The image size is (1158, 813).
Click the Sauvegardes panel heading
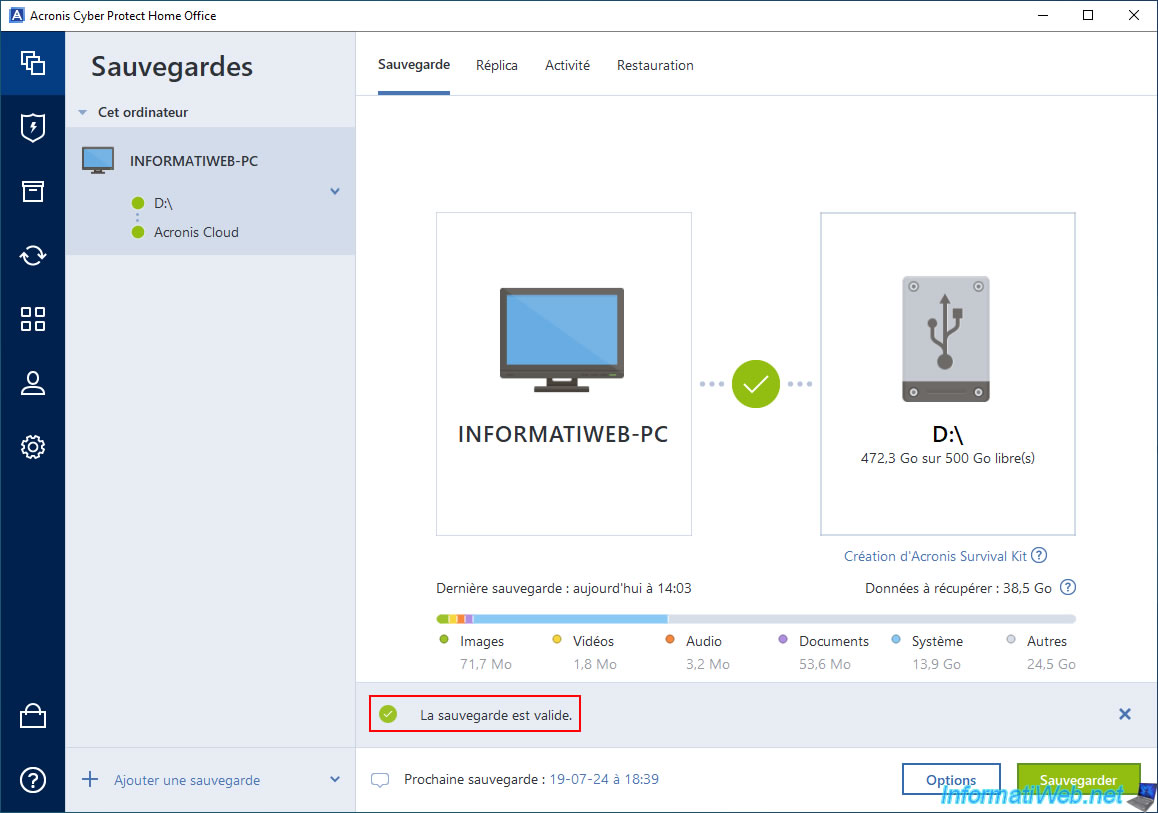coord(172,66)
